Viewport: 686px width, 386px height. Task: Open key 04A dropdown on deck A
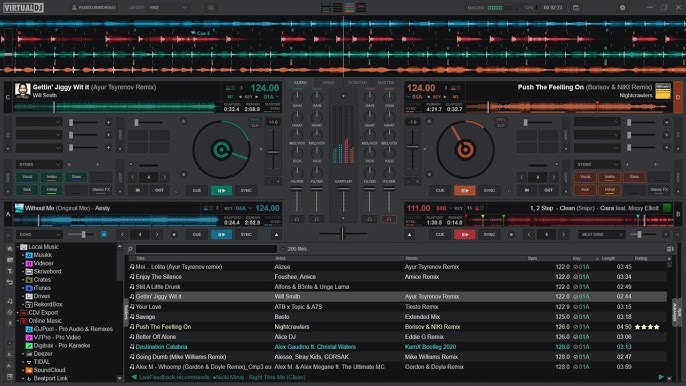(x=244, y=208)
